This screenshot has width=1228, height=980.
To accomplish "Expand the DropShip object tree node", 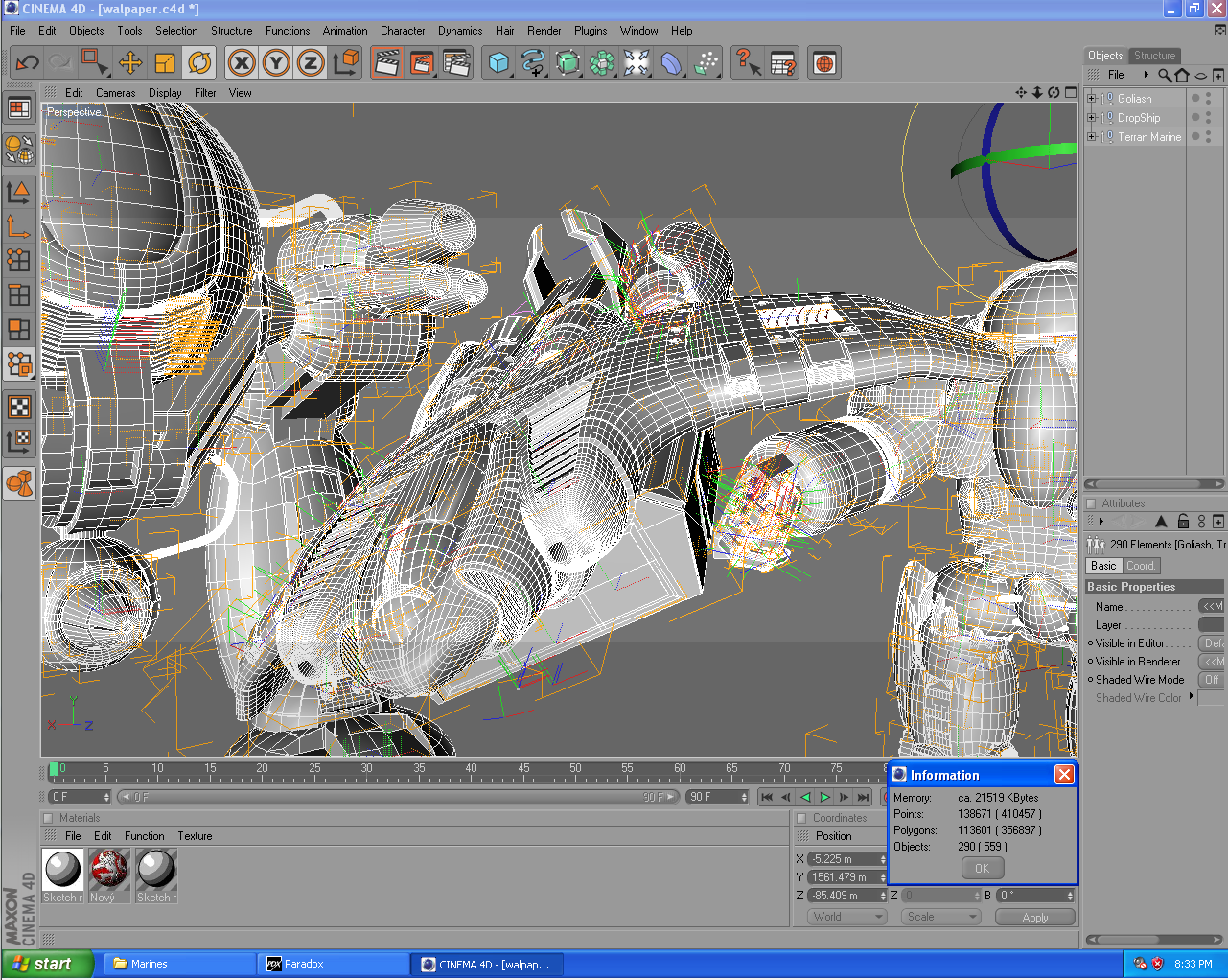I will point(1091,118).
